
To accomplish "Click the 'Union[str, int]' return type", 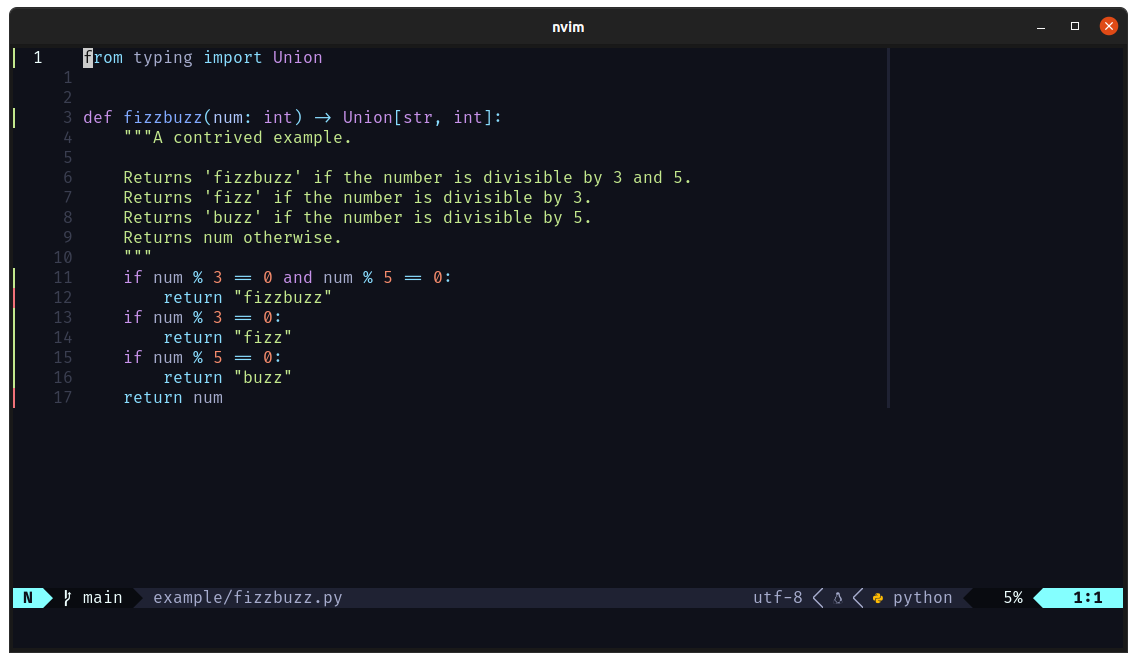I will tap(417, 117).
